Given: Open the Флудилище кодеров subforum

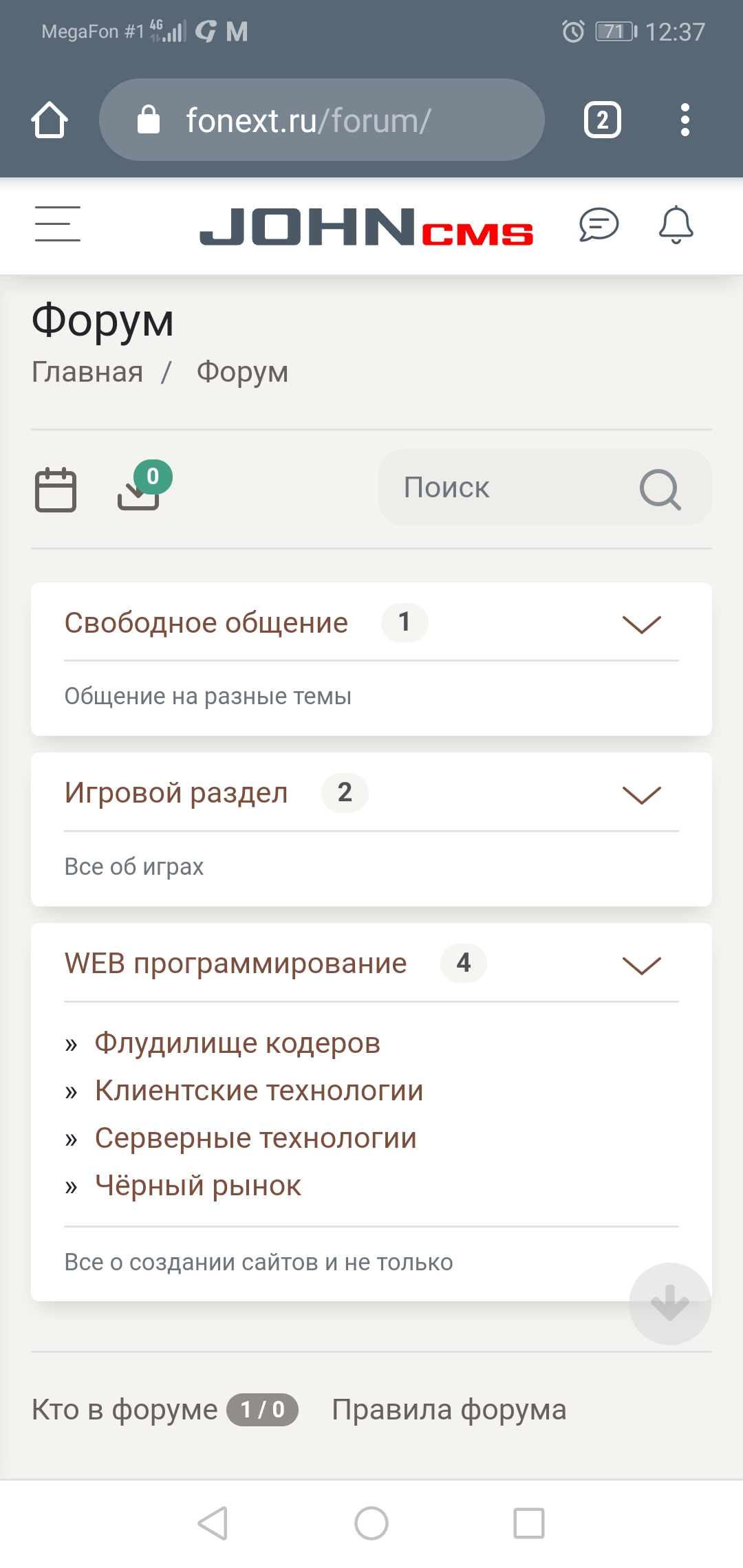Looking at the screenshot, I should pos(237,1043).
